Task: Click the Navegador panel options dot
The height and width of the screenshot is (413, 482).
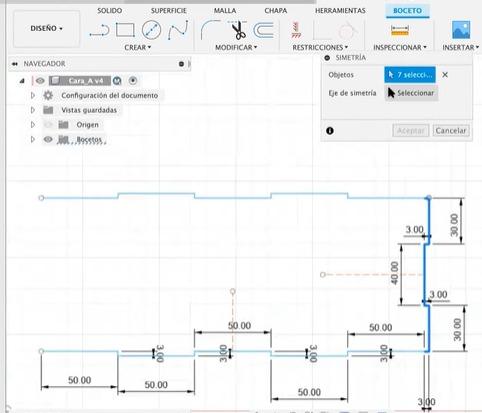Action: click(181, 64)
